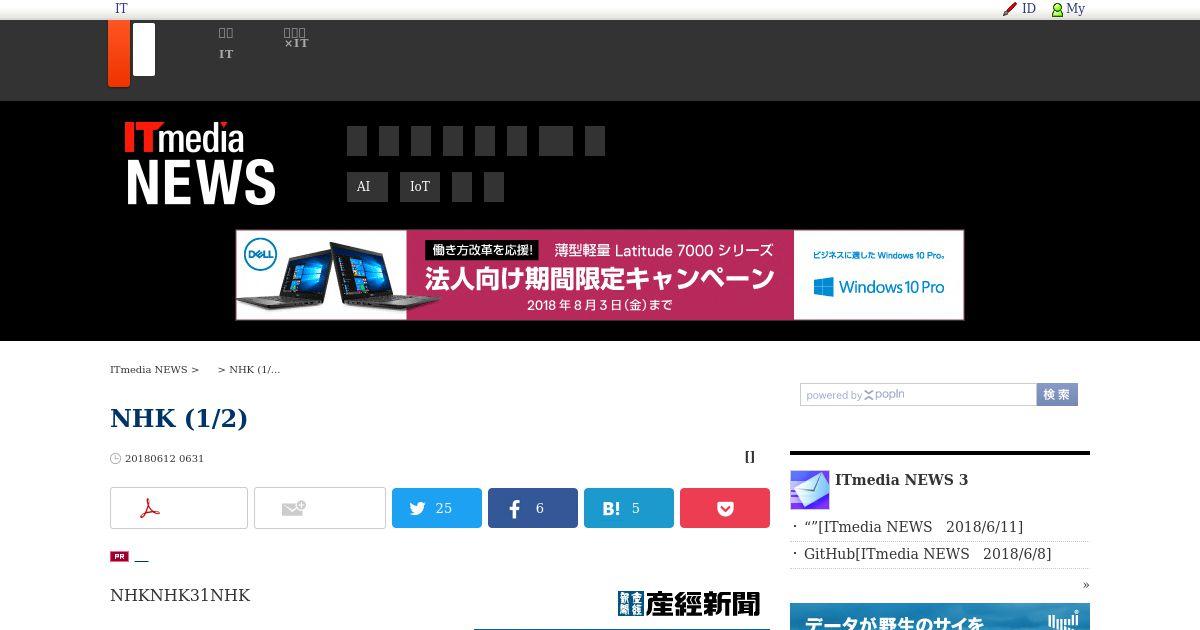Open the AI category in the navigation
This screenshot has width=1200, height=630.
[367, 187]
